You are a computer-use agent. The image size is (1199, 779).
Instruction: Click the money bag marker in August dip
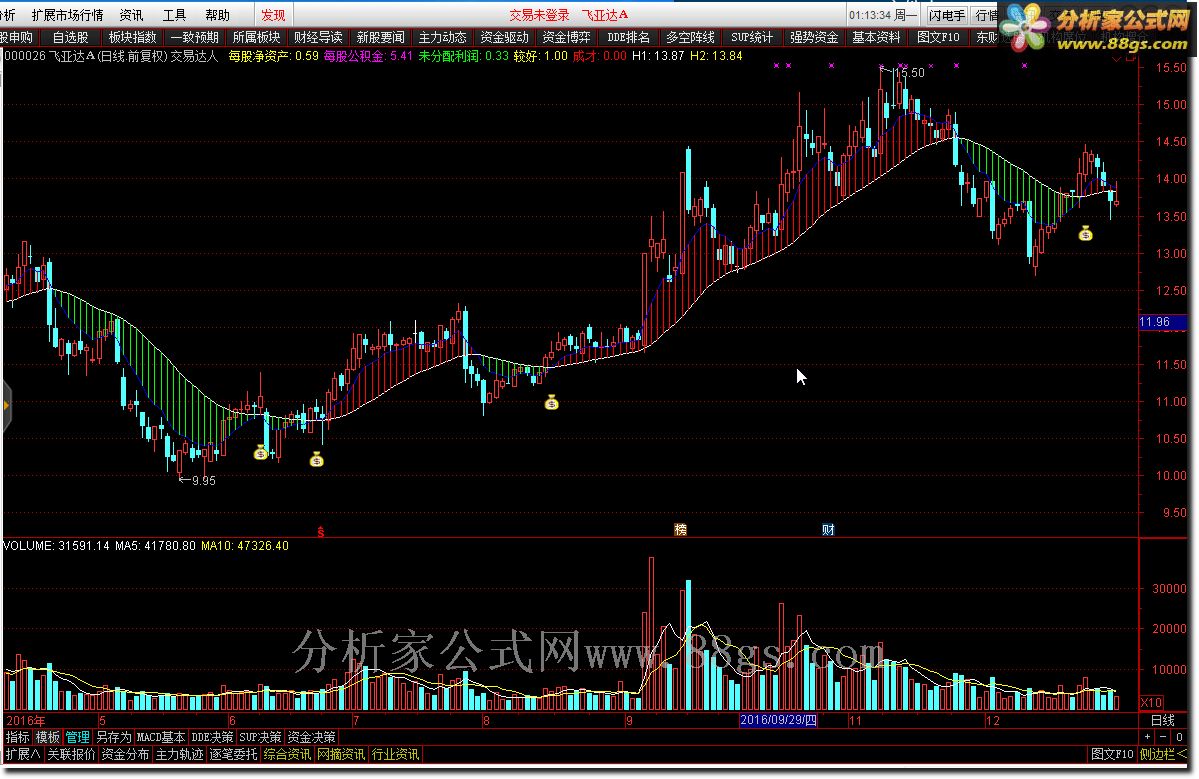click(551, 402)
